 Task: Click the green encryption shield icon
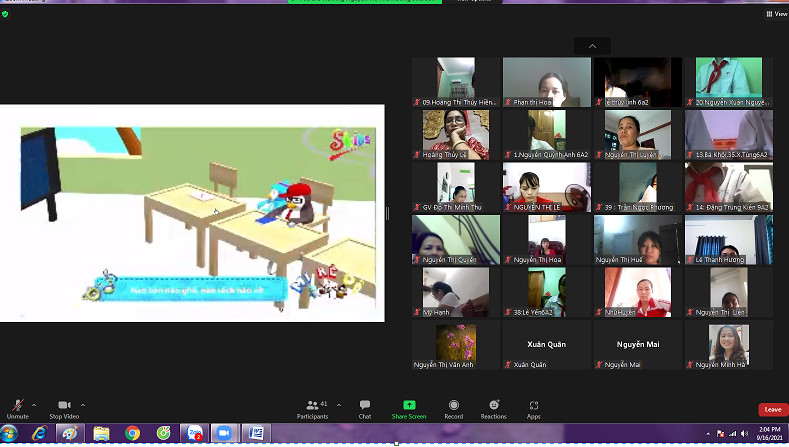click(5, 14)
